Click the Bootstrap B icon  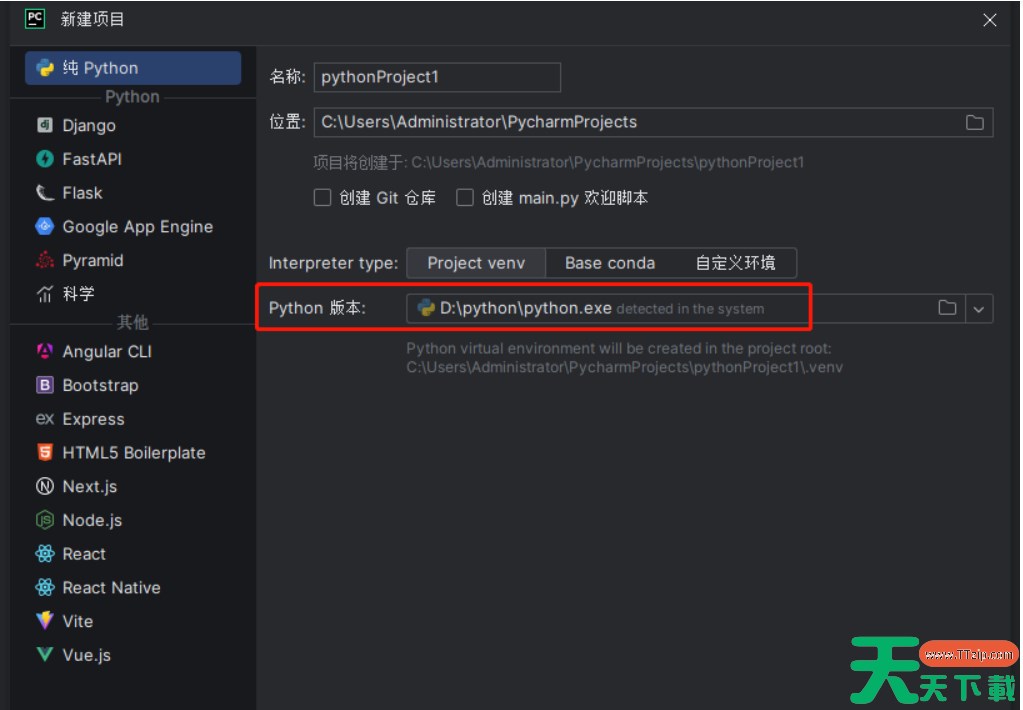point(44,385)
